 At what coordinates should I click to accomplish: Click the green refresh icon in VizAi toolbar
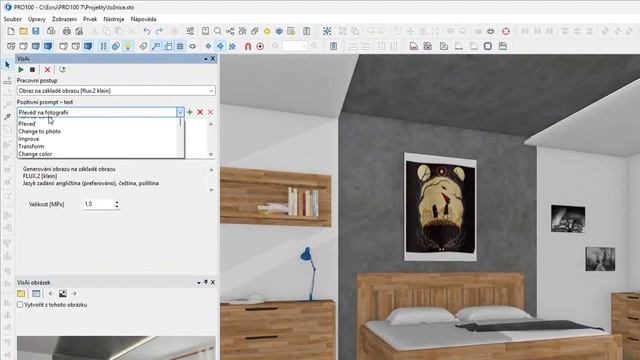(62, 70)
